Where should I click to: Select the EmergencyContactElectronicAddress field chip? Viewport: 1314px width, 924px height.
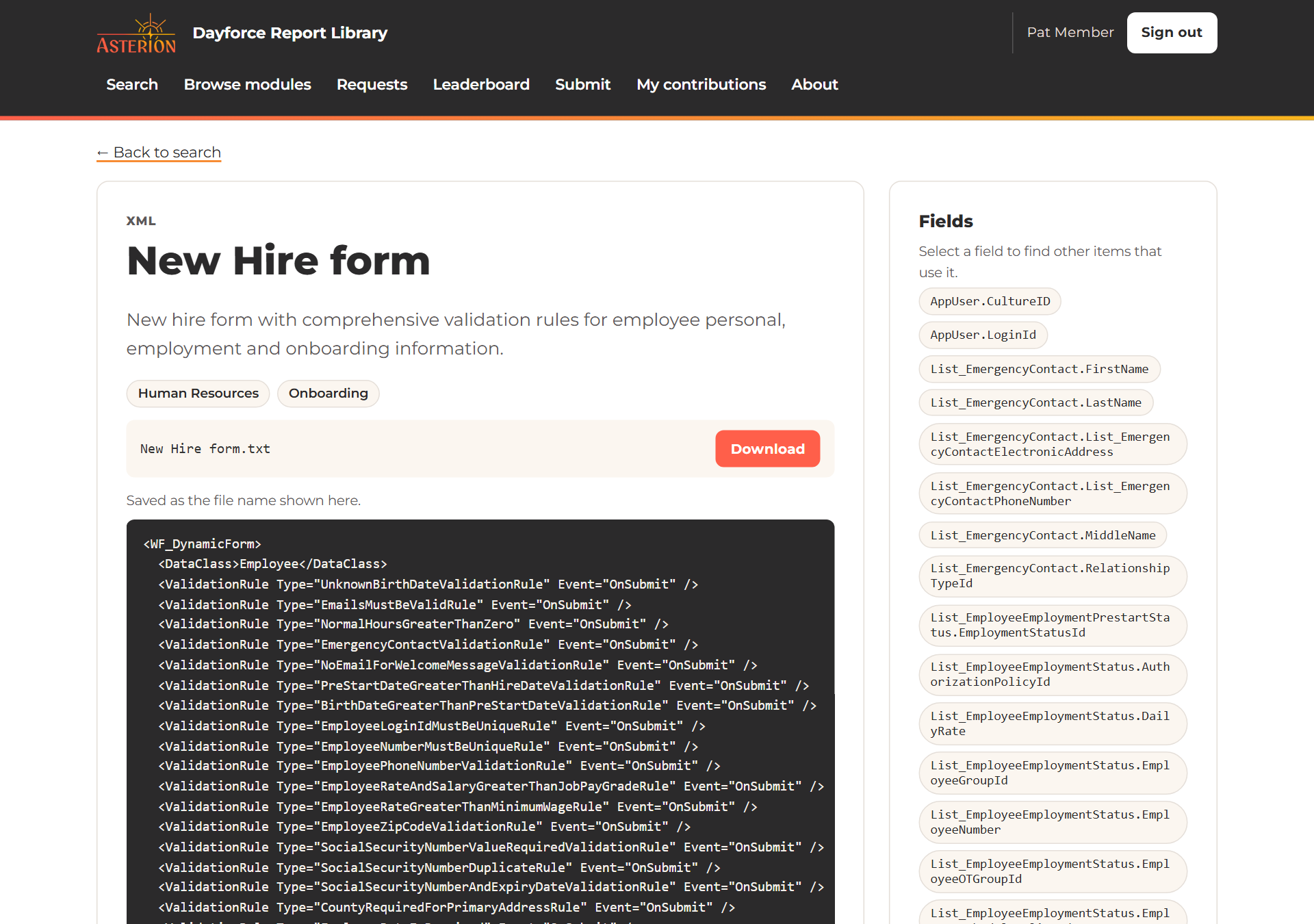tap(1053, 444)
